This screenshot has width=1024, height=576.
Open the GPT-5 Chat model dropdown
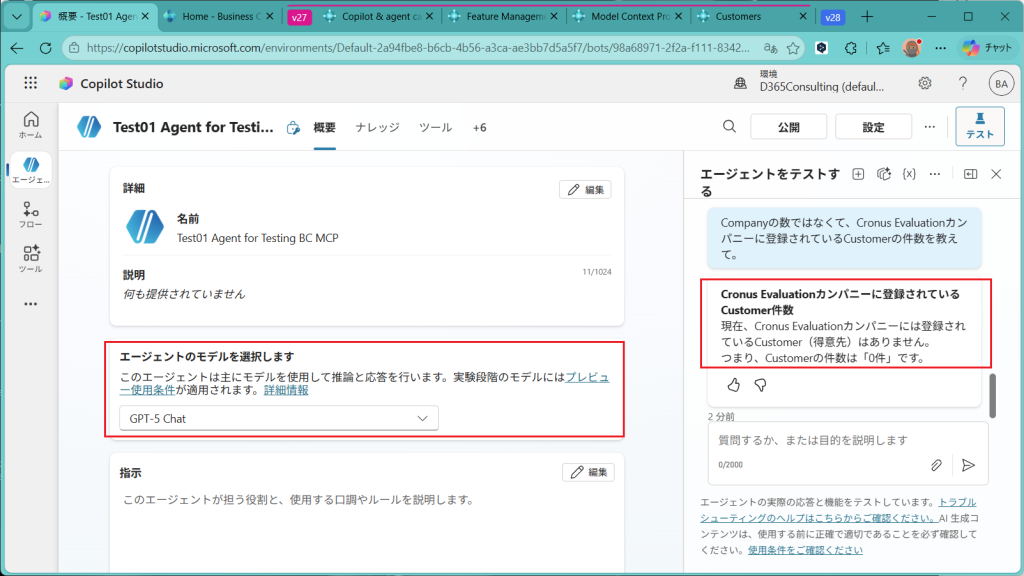click(x=278, y=418)
